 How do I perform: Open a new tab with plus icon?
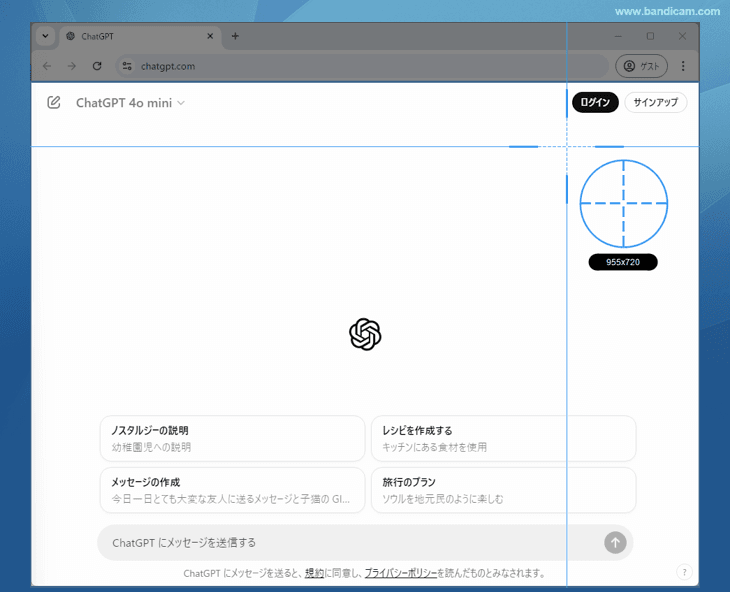click(235, 36)
